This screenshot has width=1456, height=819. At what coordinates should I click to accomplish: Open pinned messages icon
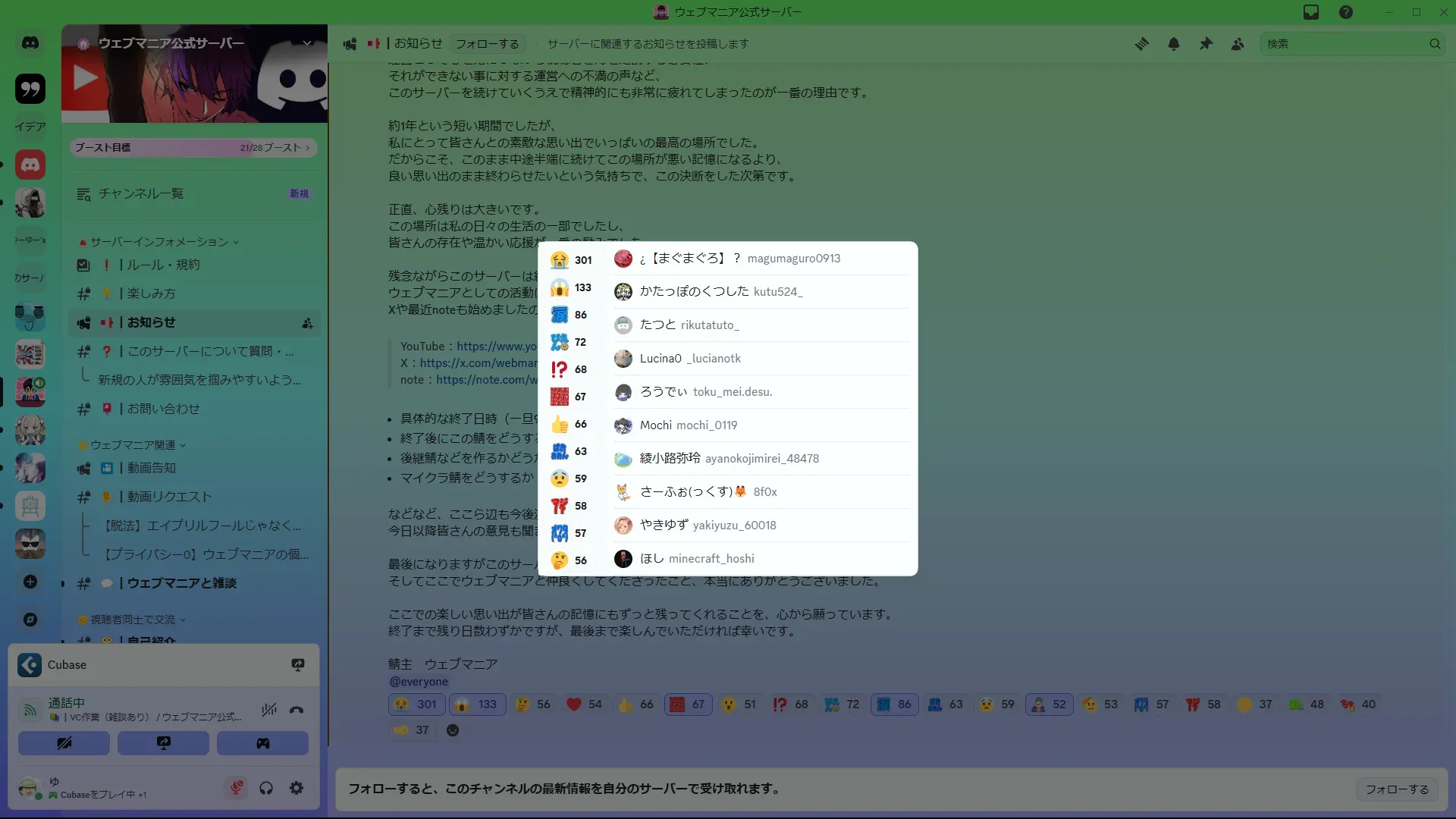(x=1205, y=44)
